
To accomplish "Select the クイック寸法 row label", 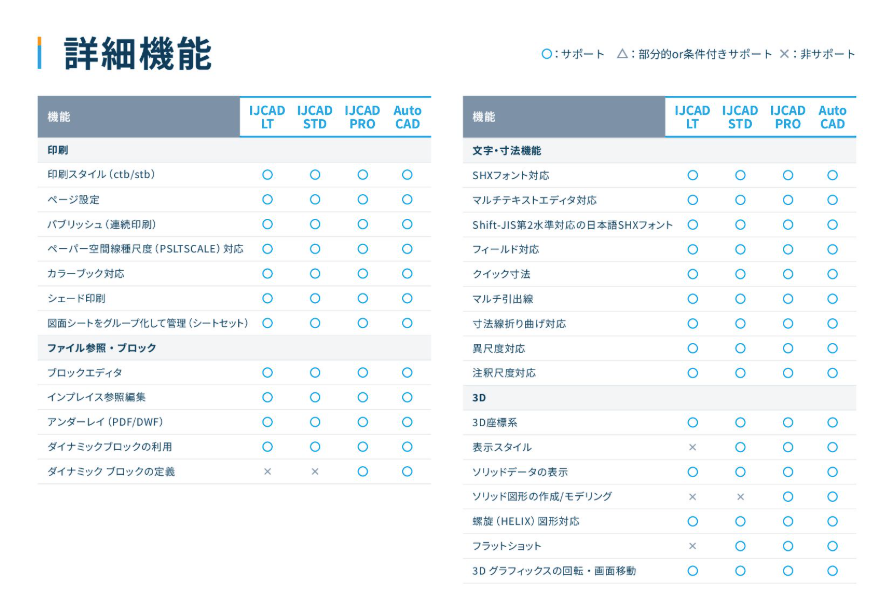I will click(x=501, y=274).
